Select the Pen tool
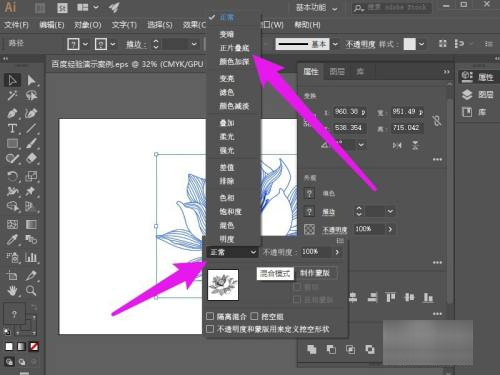 tap(12, 113)
